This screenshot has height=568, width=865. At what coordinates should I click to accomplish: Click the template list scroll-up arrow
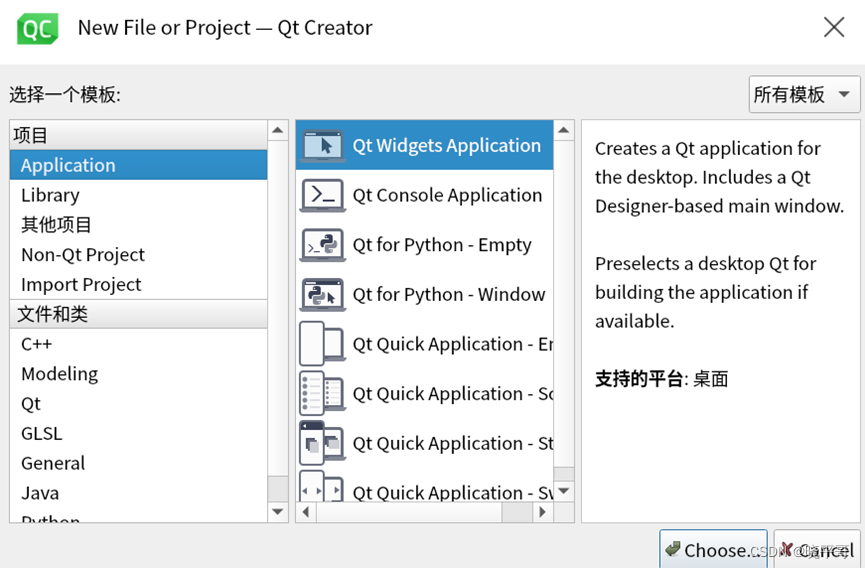pos(563,130)
